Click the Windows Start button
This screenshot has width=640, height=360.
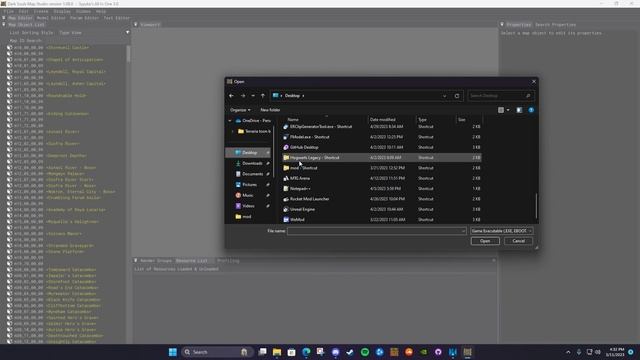(x=173, y=352)
